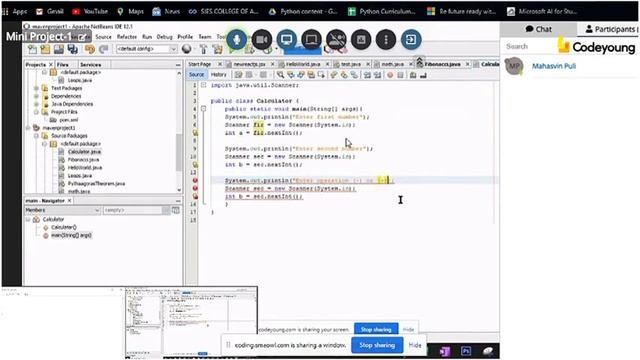Open the Start Page editor tab
Image resolution: width=640 pixels, height=360 pixels.
(x=200, y=64)
